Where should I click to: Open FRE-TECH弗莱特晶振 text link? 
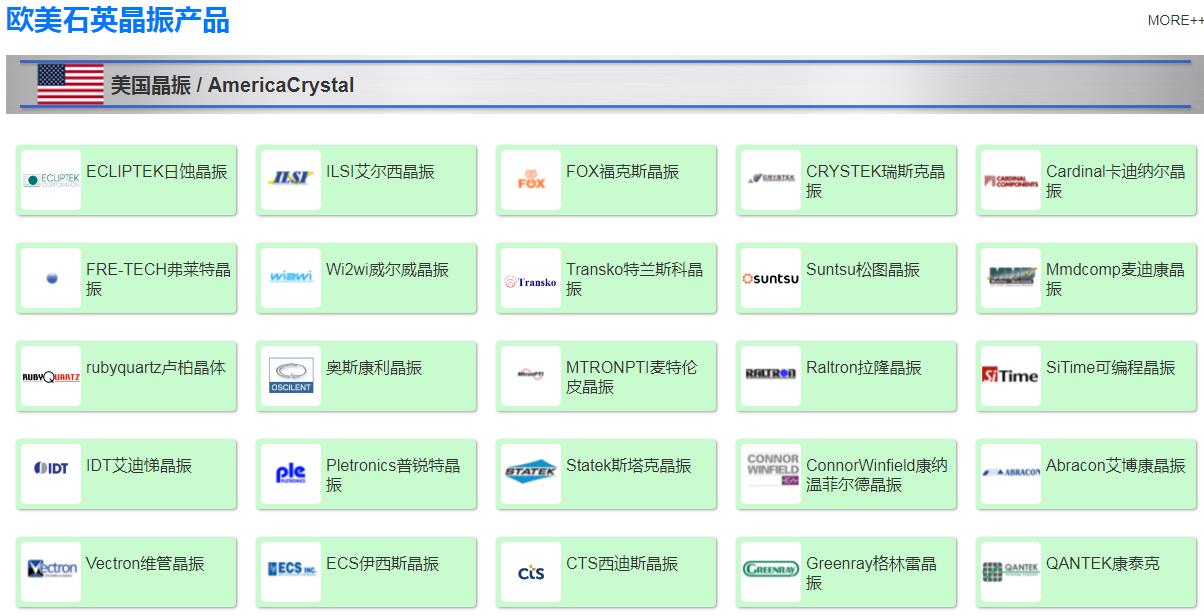tap(158, 279)
